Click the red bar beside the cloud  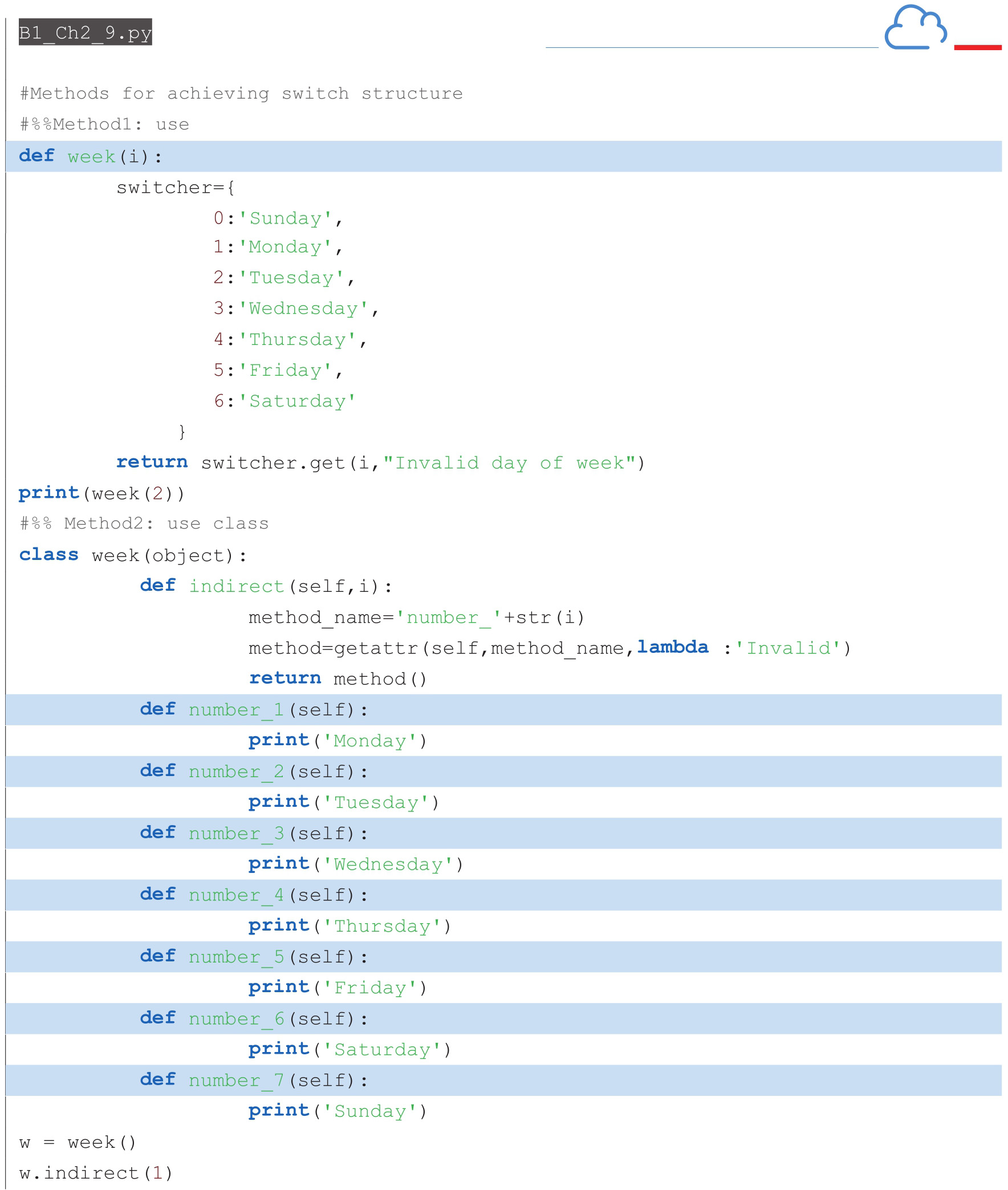click(x=977, y=47)
